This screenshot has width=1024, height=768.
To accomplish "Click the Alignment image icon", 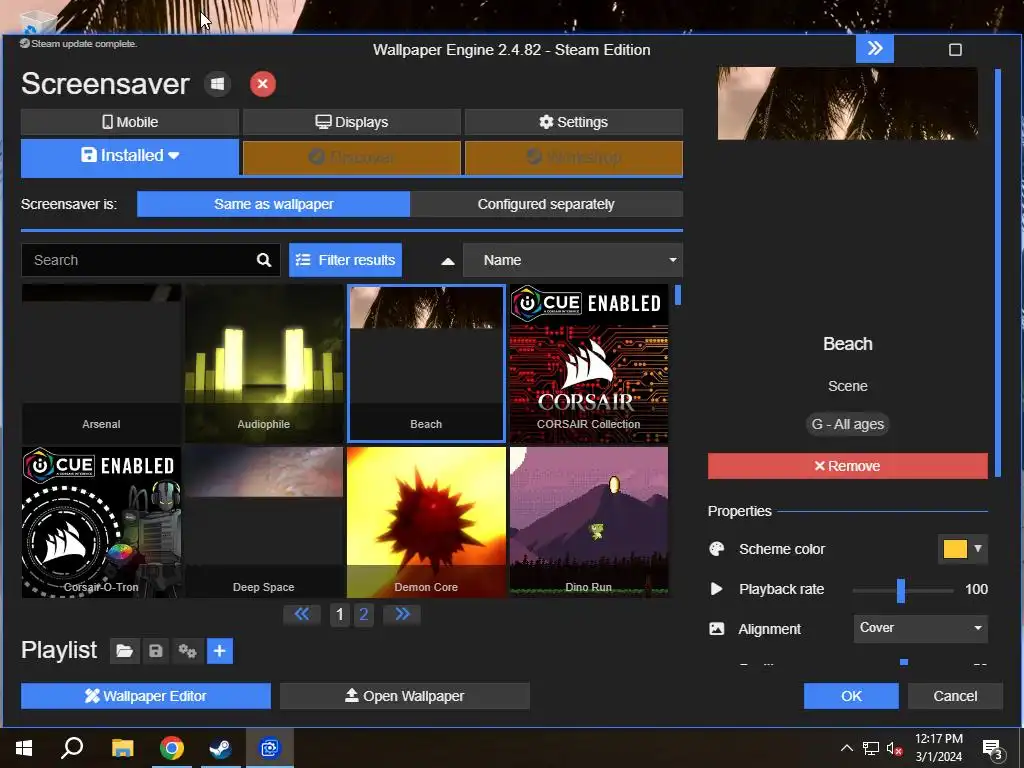I will click(x=716, y=629).
